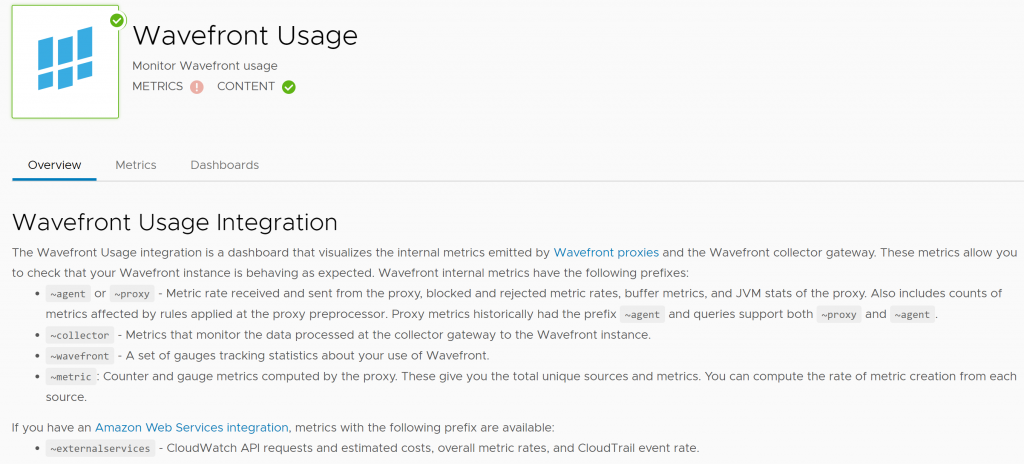Click the ~wavefront prefix code tag
Screen dimensions: 1024x464
(x=80, y=356)
